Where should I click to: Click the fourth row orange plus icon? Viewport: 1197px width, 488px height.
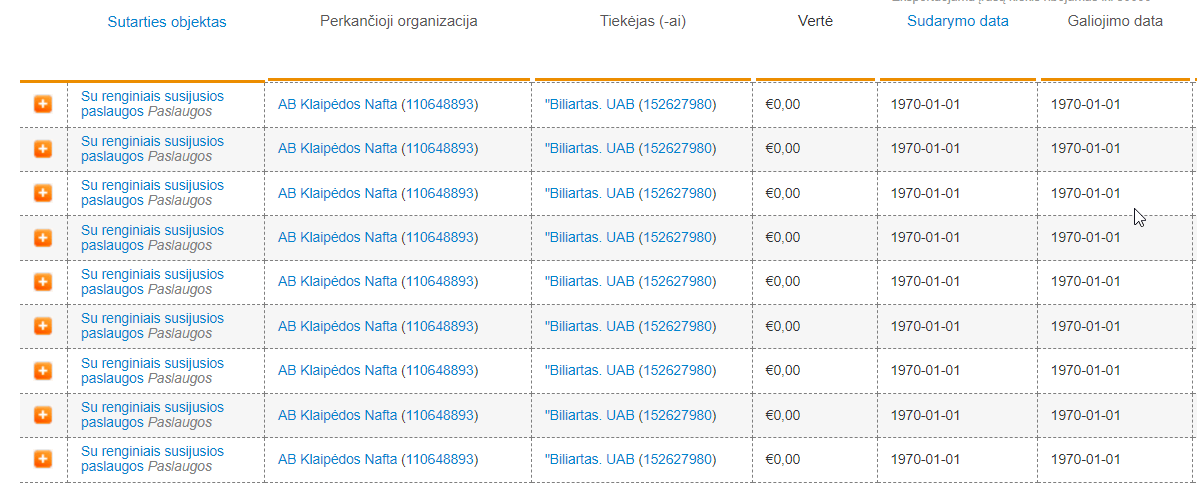pyautogui.click(x=43, y=238)
